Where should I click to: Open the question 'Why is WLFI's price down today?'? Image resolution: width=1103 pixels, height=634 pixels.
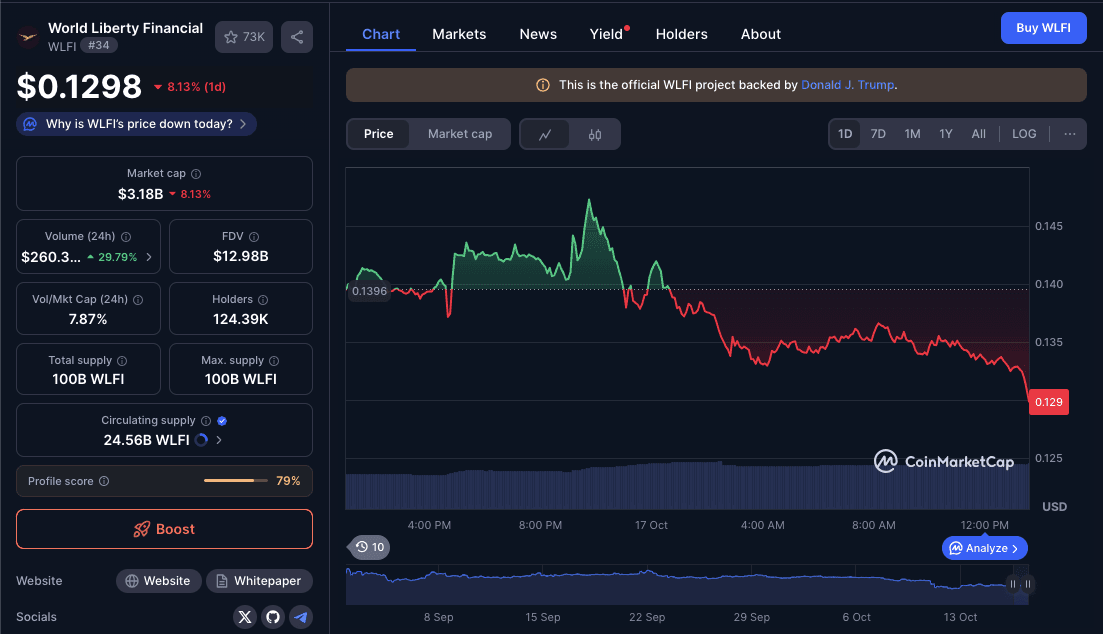point(135,123)
